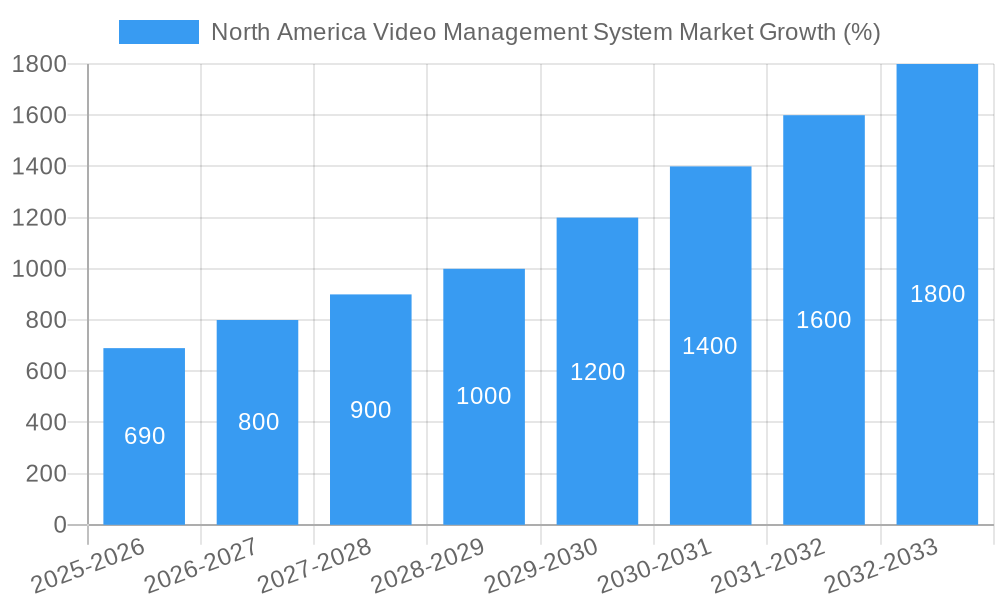Screen dimensions: 1000x600
Task: Select the 2030-2031 bar labeled 1400
Action: pos(710,346)
